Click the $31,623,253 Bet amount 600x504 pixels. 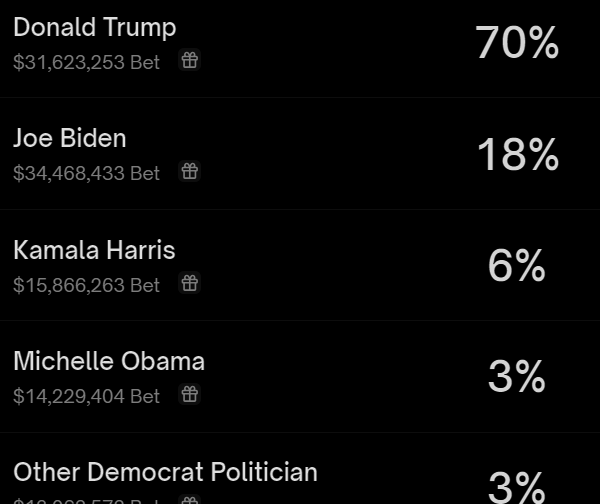pyautogui.click(x=86, y=62)
